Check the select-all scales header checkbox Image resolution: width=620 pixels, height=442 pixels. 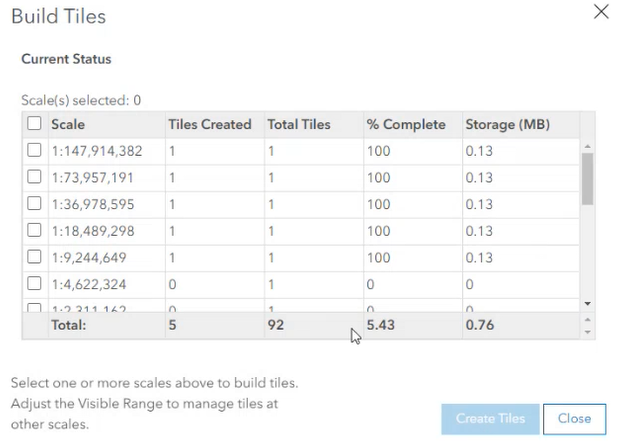[34, 124]
